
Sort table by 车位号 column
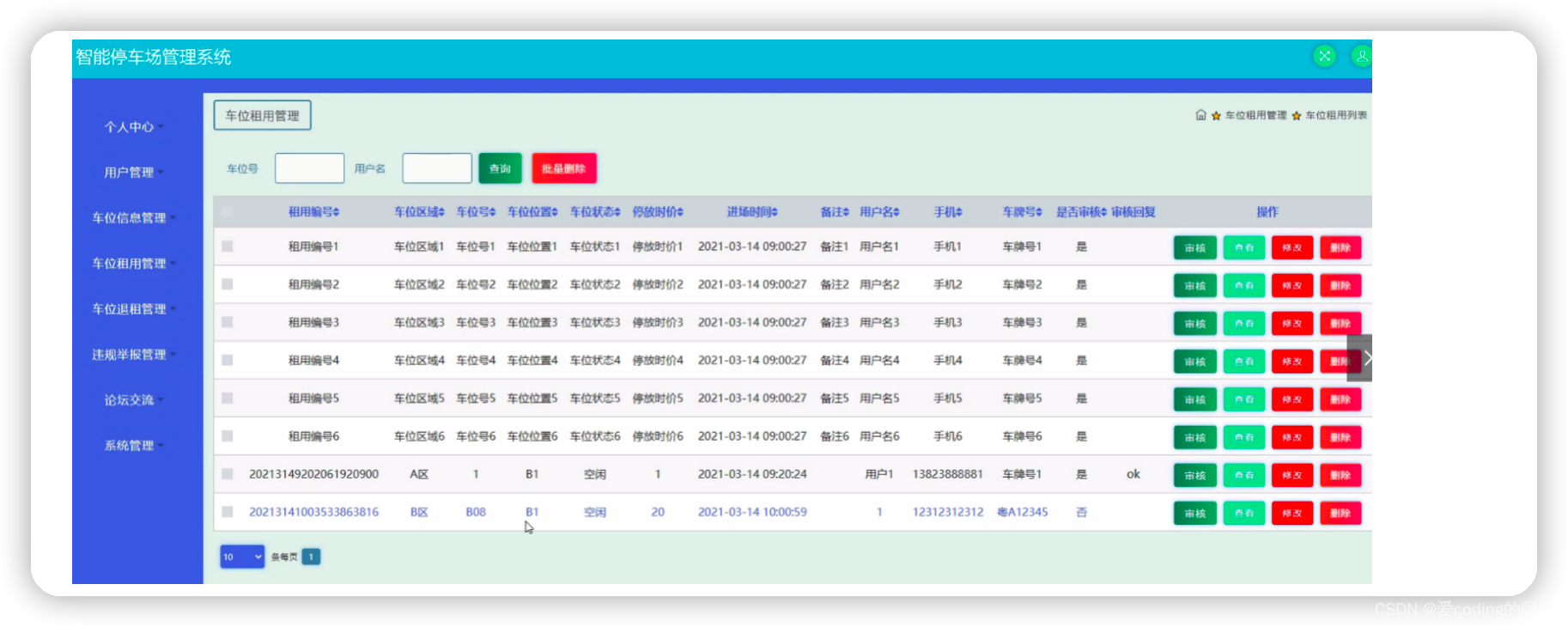click(476, 212)
